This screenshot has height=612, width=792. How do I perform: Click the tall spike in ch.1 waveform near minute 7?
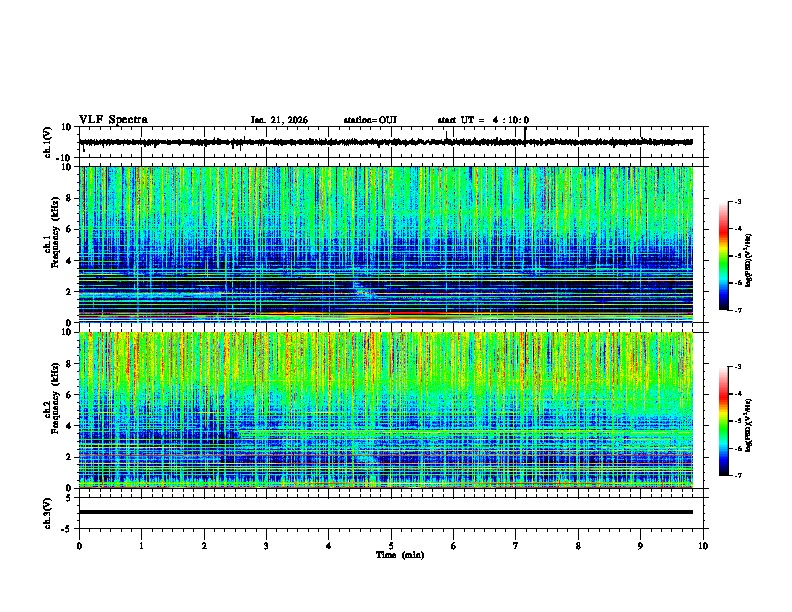525,135
